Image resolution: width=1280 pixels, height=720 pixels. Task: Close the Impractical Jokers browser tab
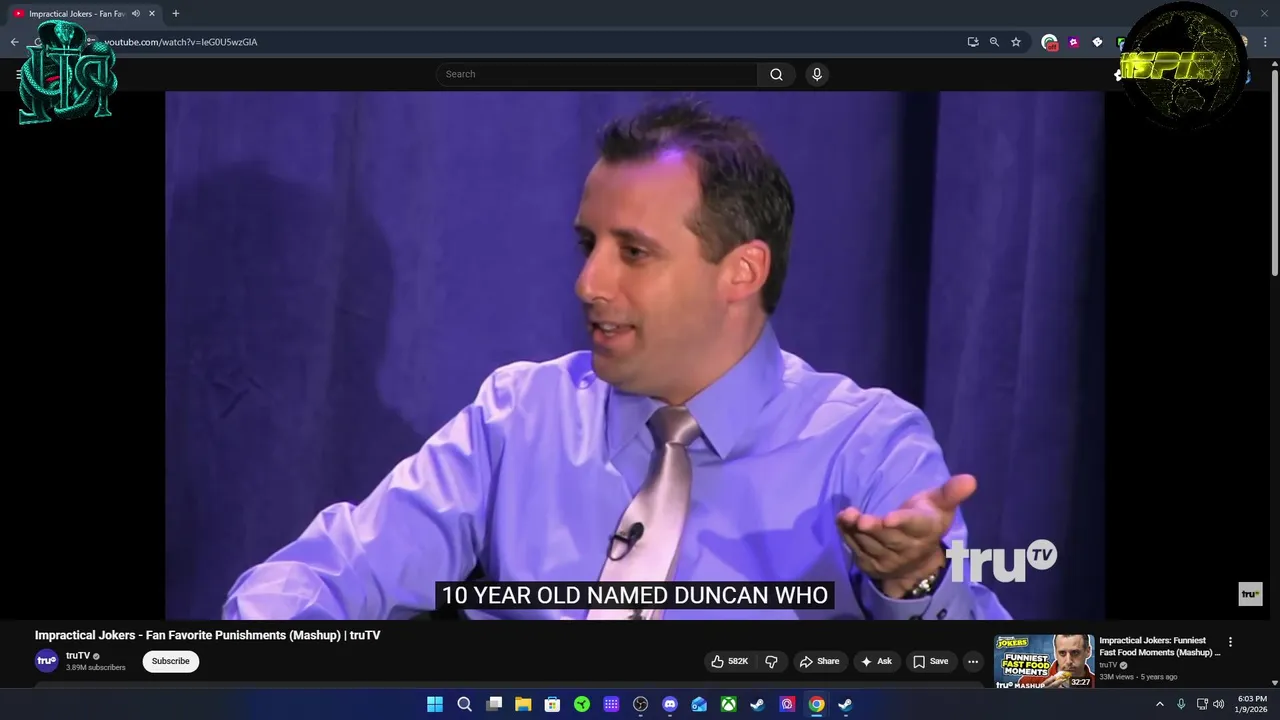tap(152, 14)
